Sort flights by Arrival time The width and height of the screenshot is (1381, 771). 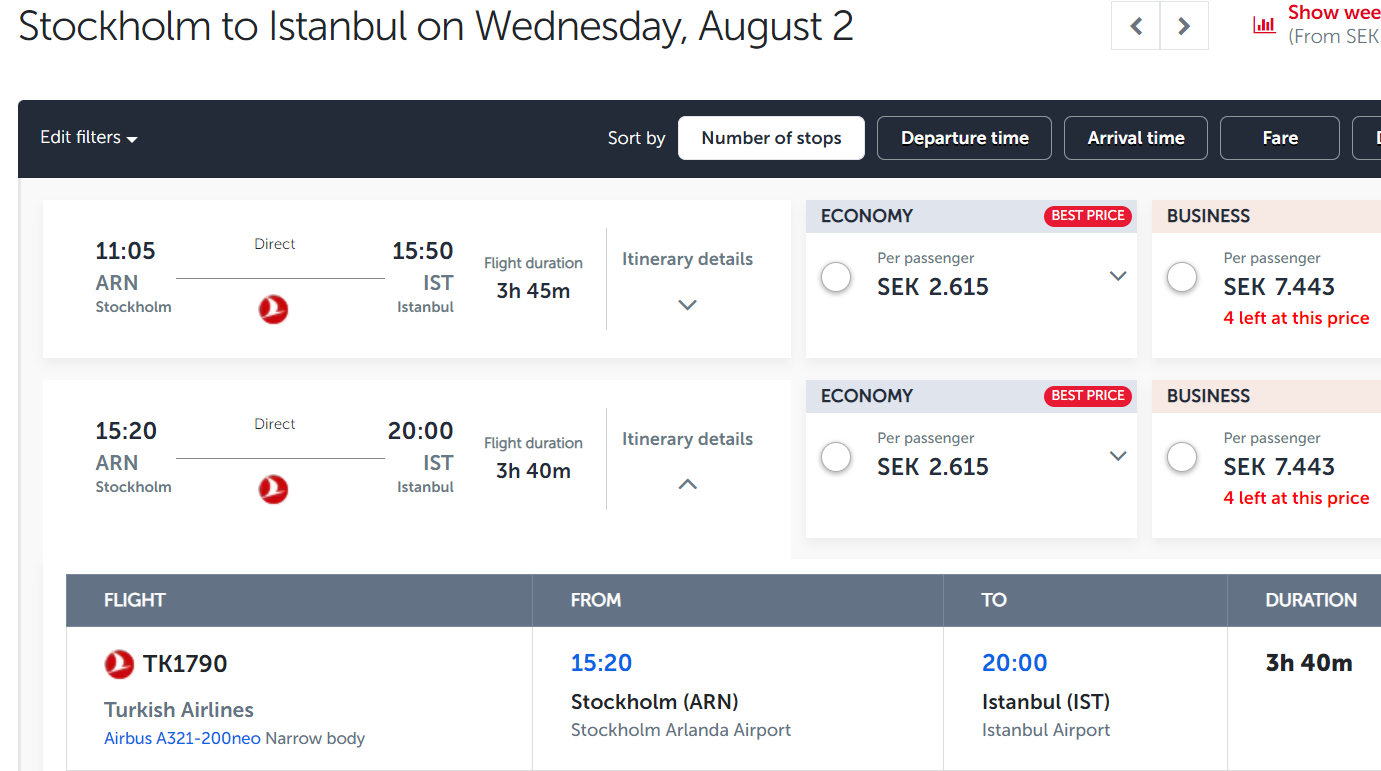[x=1136, y=138]
